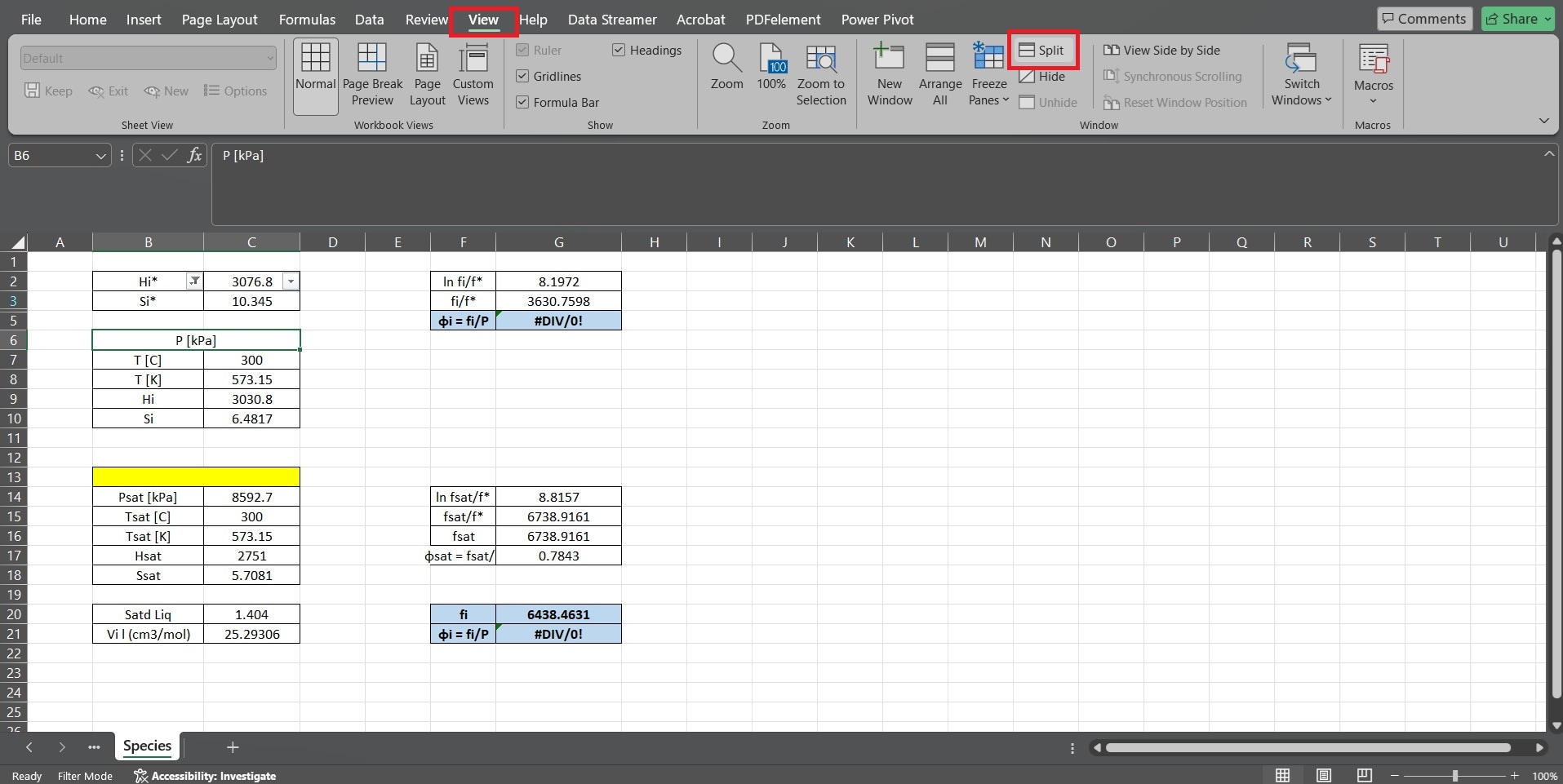Image resolution: width=1563 pixels, height=784 pixels.
Task: Go to previous sheet arrow
Action: pos(29,747)
